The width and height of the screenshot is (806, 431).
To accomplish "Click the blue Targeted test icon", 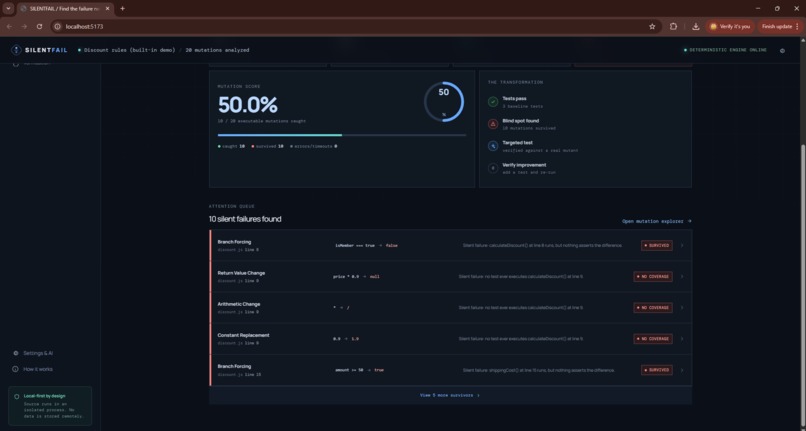I will pos(493,146).
